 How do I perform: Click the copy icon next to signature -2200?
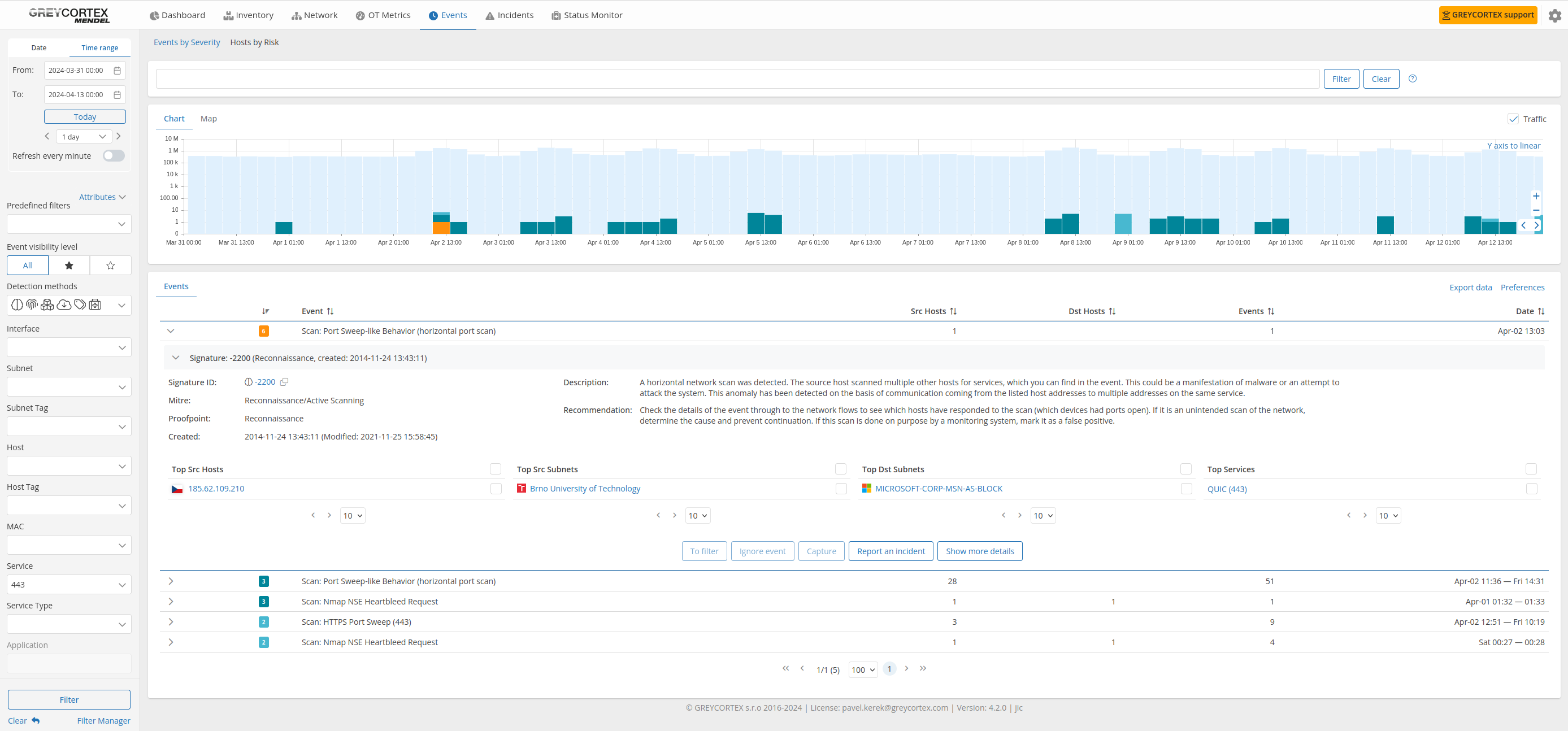click(x=284, y=382)
